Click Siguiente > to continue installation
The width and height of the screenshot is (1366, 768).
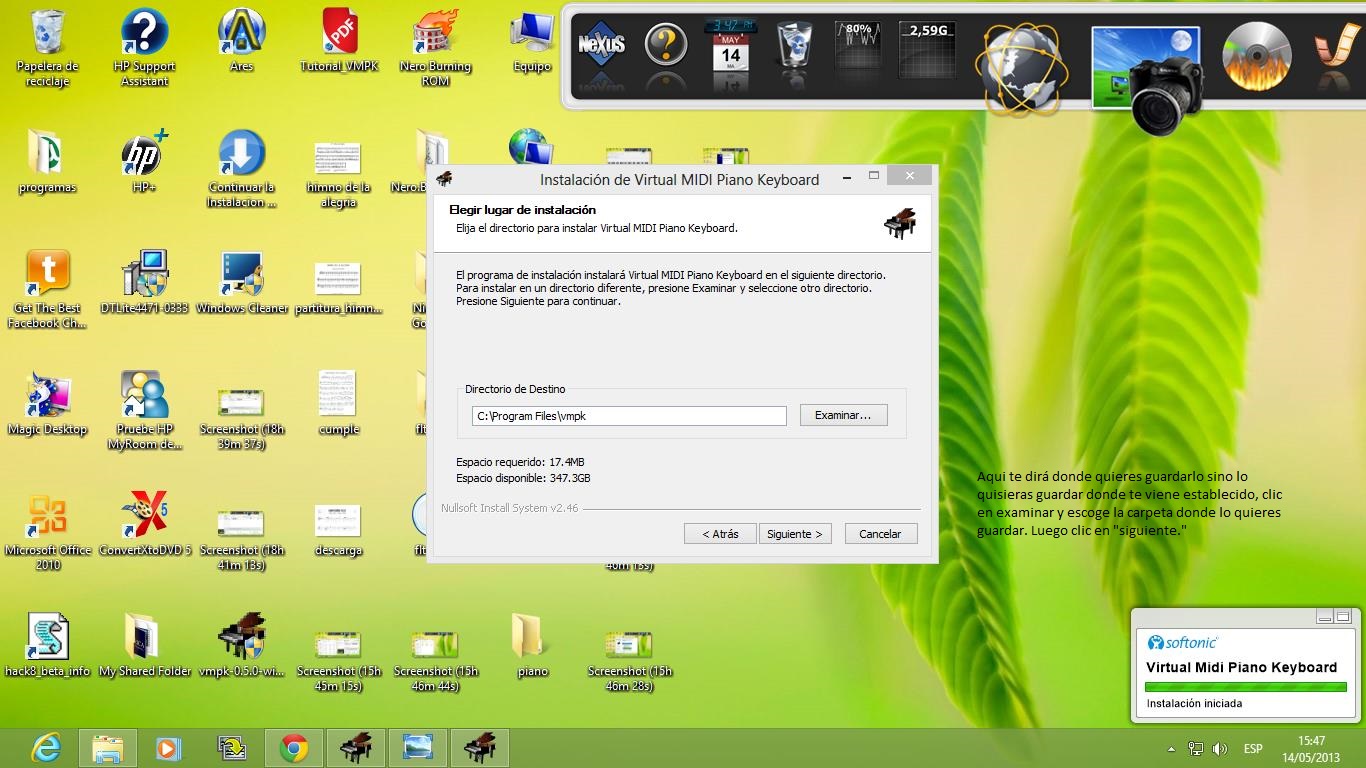coord(794,534)
